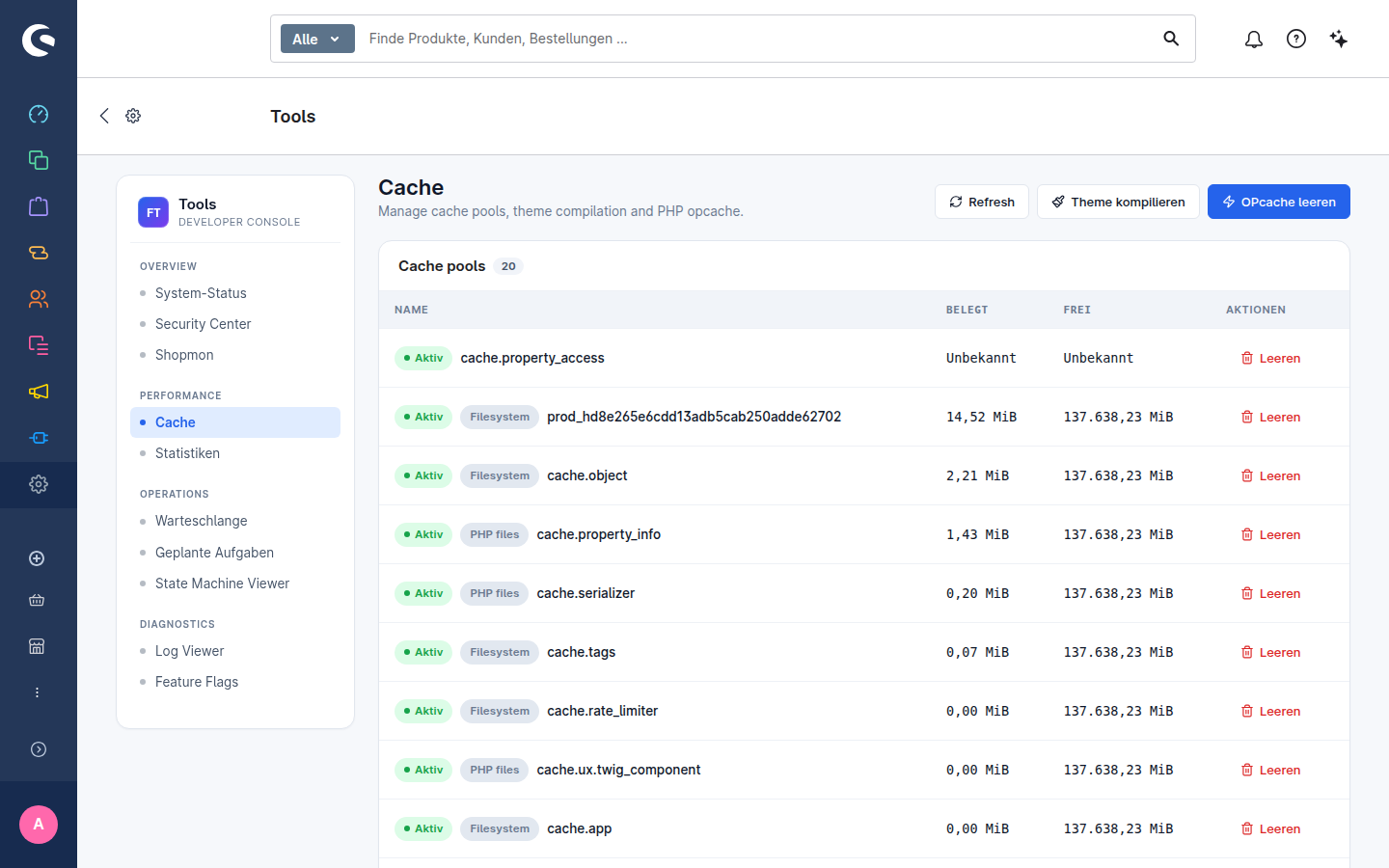Click the search magnifier icon
This screenshot has width=1389, height=868.
tap(1171, 39)
